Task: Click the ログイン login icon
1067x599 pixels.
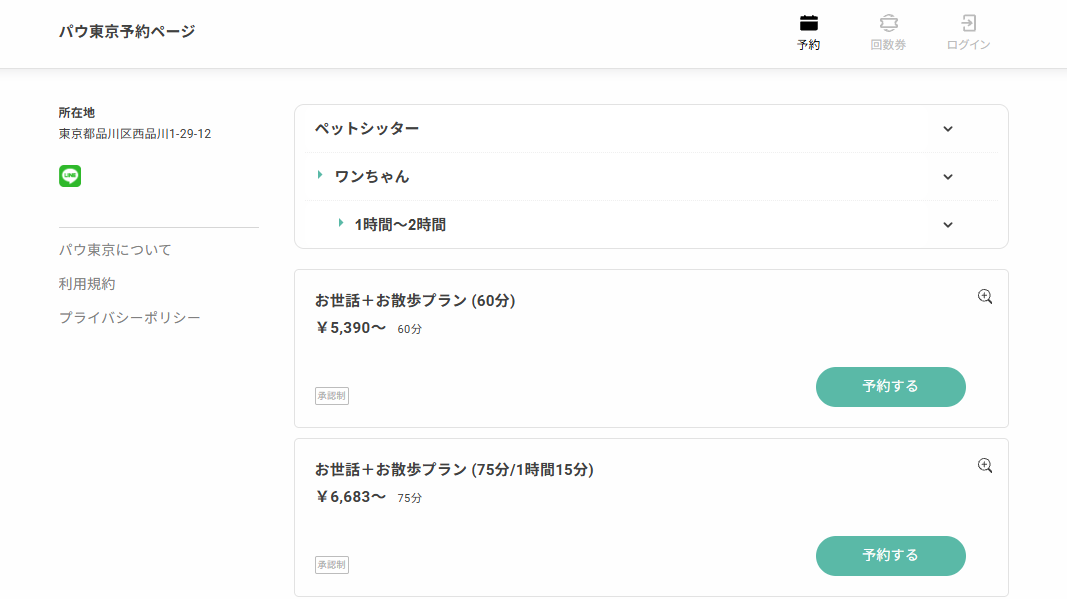Action: click(968, 23)
